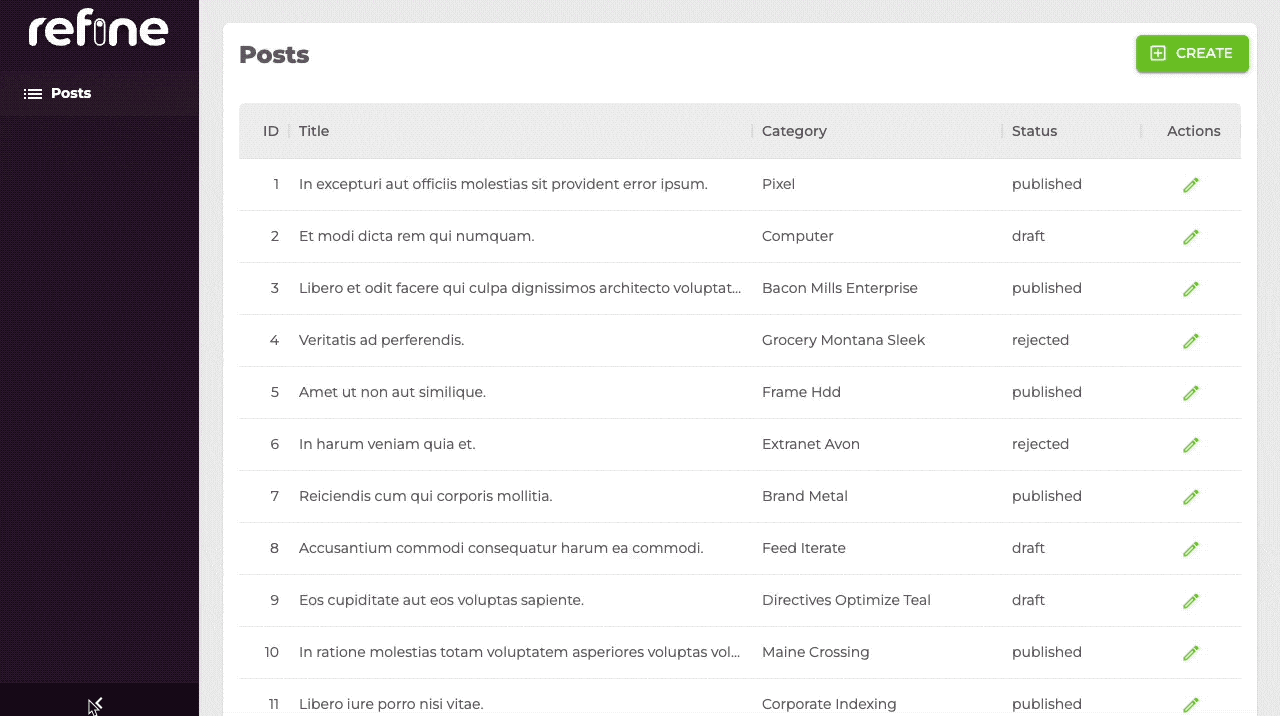Image resolution: width=1280 pixels, height=716 pixels.
Task: Click the edit icon for post 7
Action: click(1190, 497)
